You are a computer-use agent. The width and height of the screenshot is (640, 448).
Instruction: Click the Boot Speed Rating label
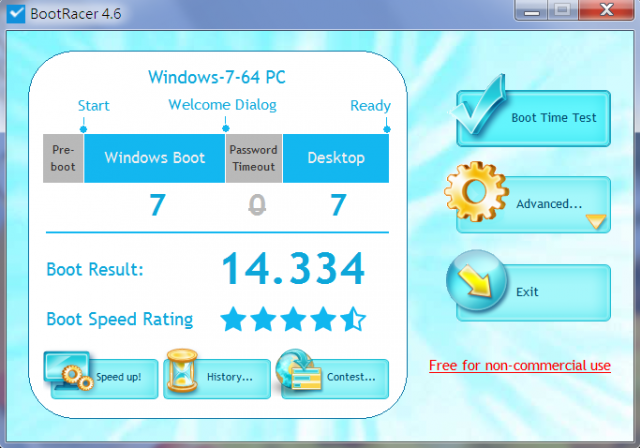pos(120,319)
